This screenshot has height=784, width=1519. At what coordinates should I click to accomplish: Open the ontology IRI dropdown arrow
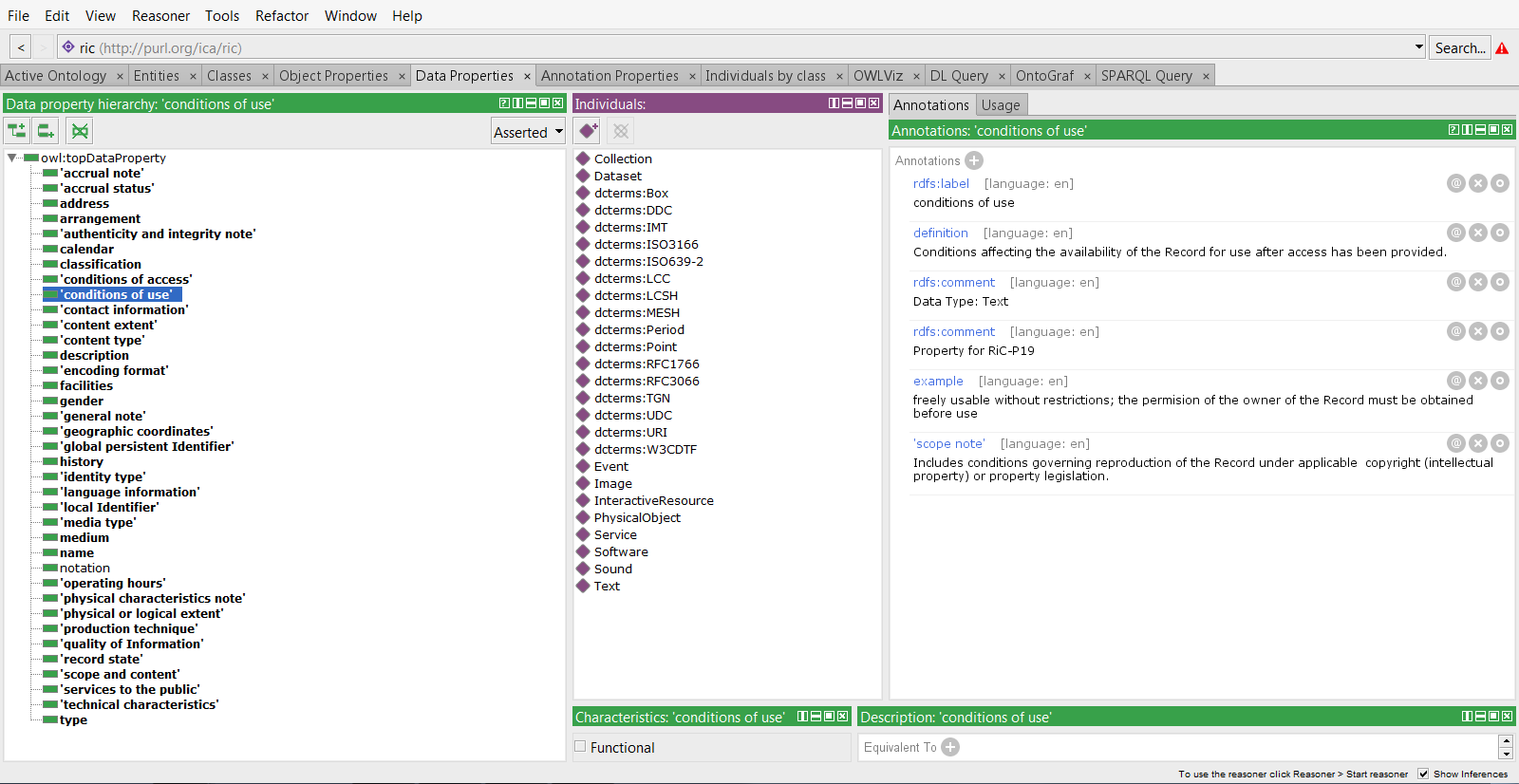[1418, 47]
